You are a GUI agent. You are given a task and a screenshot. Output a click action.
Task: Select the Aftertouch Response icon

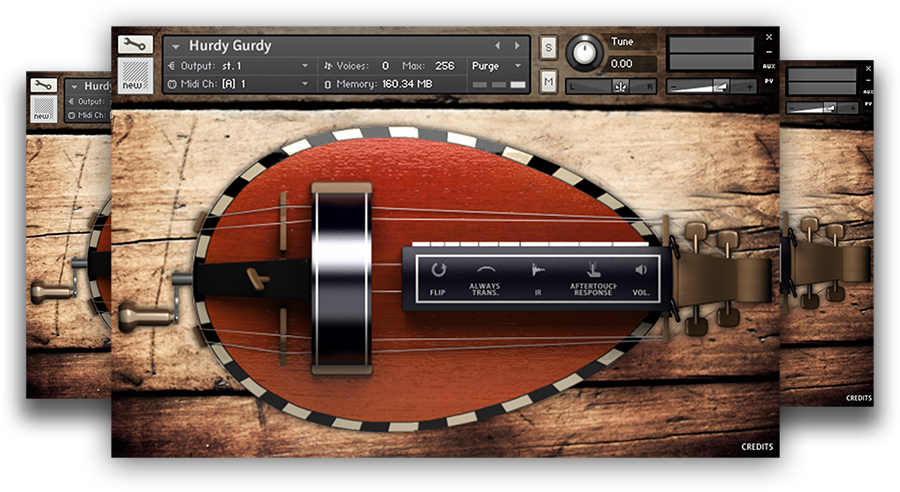[x=593, y=270]
